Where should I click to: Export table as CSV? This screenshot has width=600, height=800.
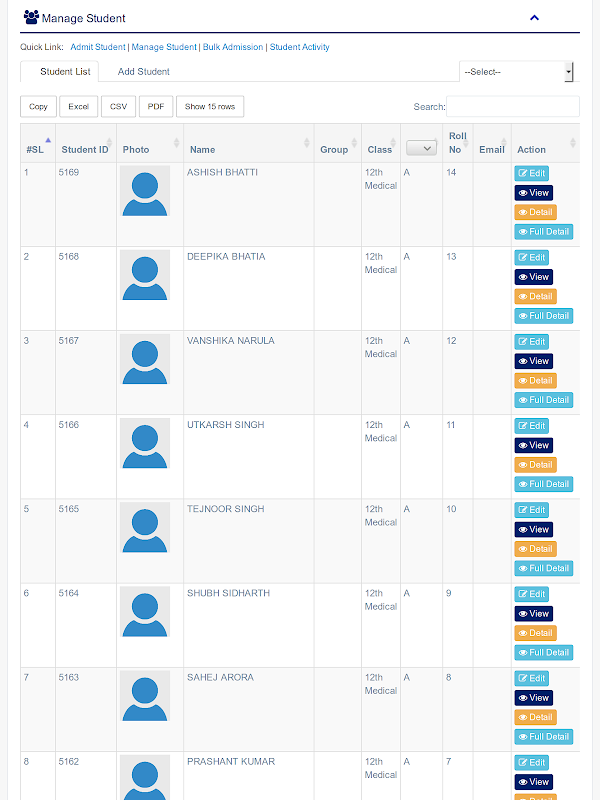(x=118, y=106)
